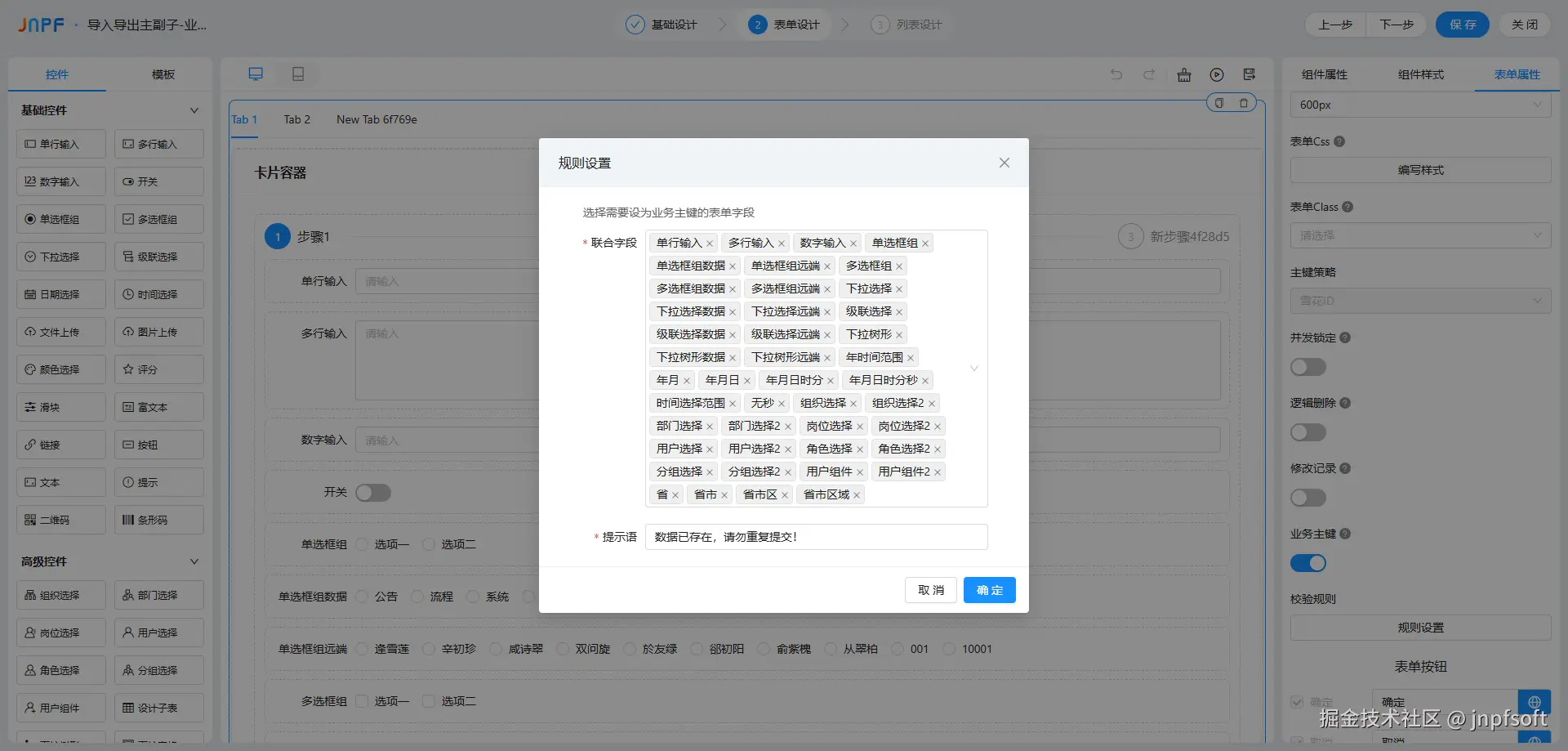
Task: Turn off the 业务主键 switch
Action: 1308,563
